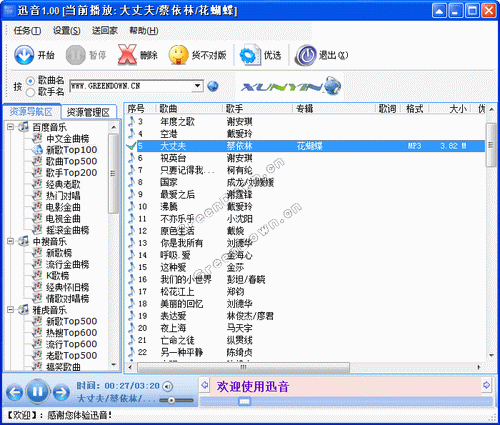The height and width of the screenshot is (425, 500).
Task: Click the note icon for song 祝英台
Action: (x=132, y=158)
